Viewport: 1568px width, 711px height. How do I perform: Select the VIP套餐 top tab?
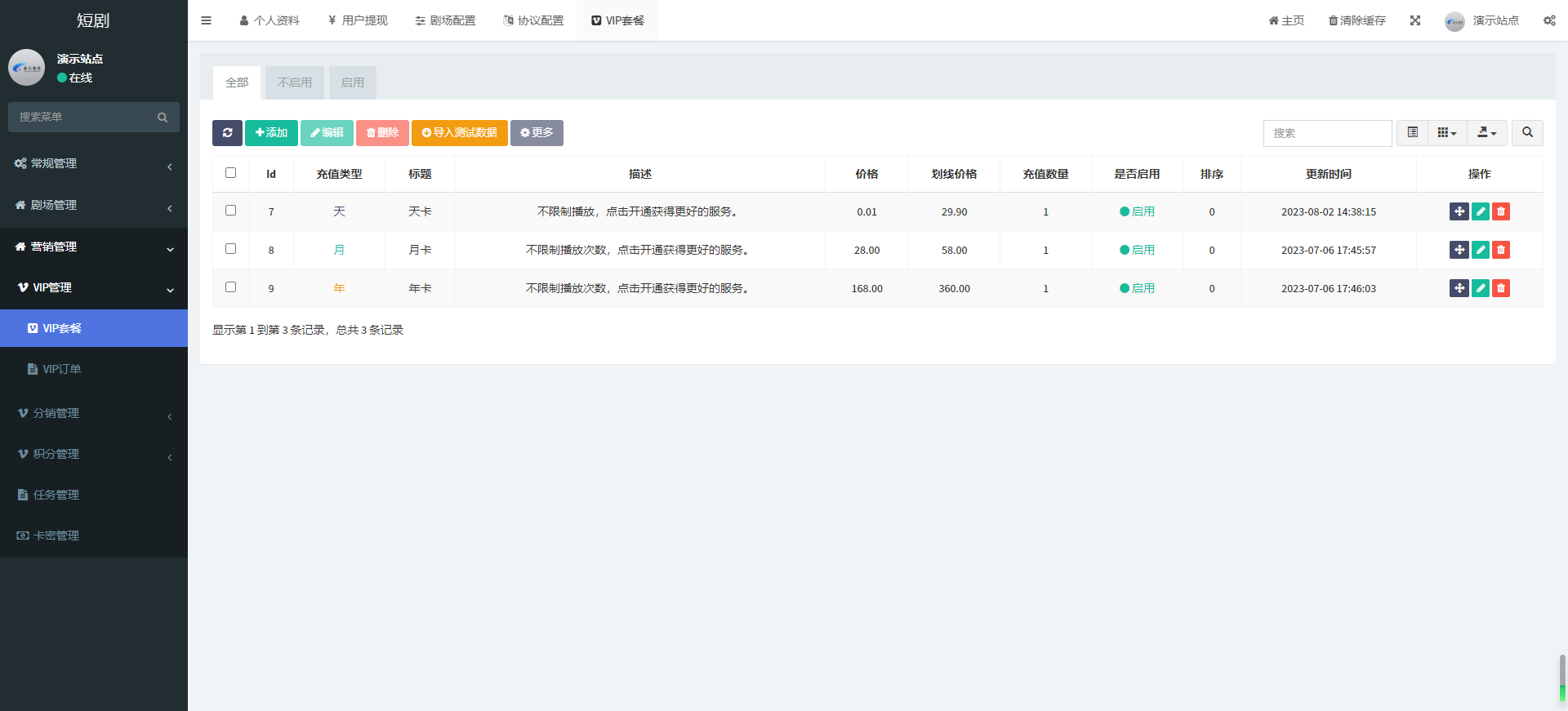pos(617,20)
